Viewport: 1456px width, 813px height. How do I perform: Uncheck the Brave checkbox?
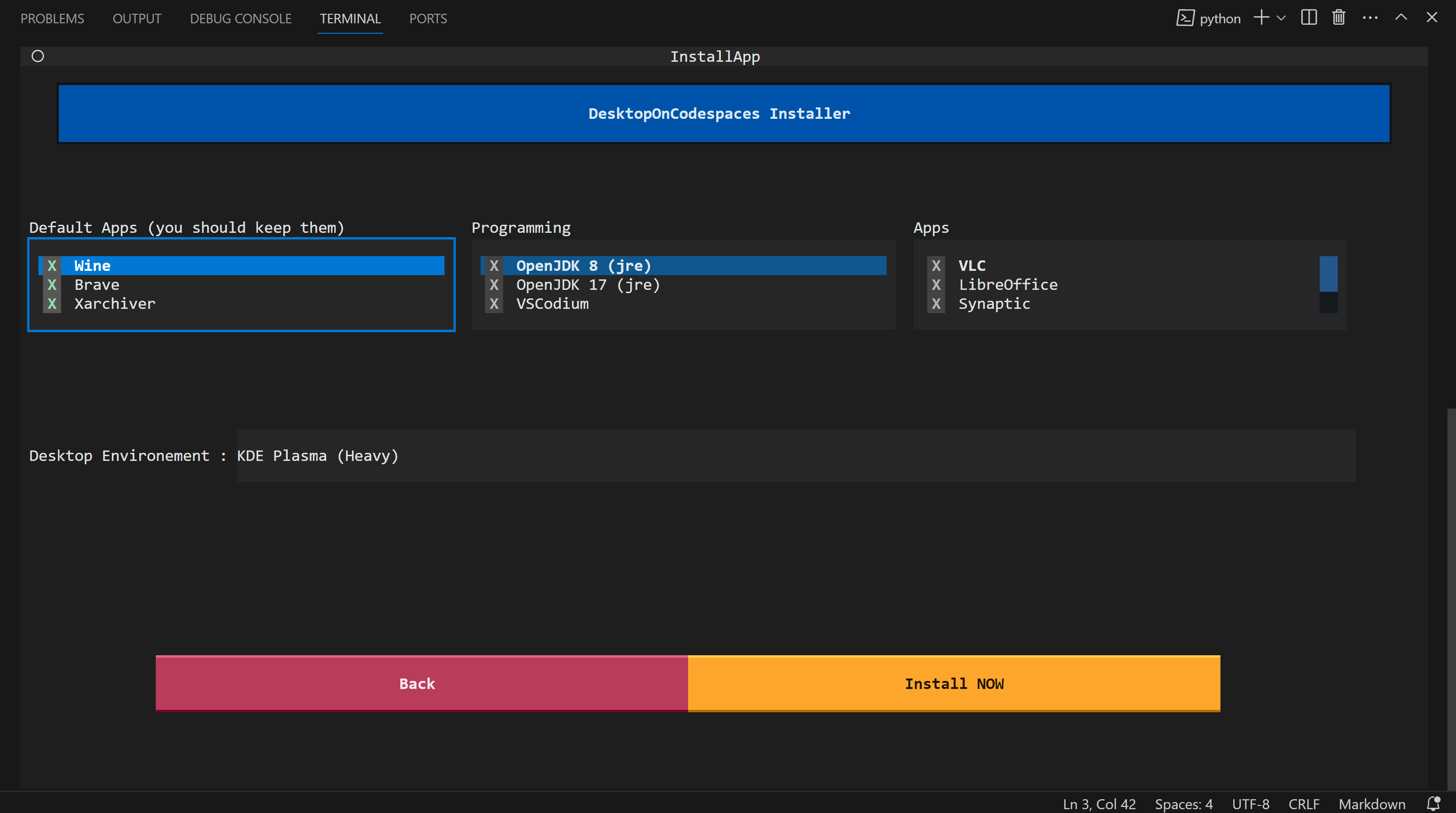[52, 284]
